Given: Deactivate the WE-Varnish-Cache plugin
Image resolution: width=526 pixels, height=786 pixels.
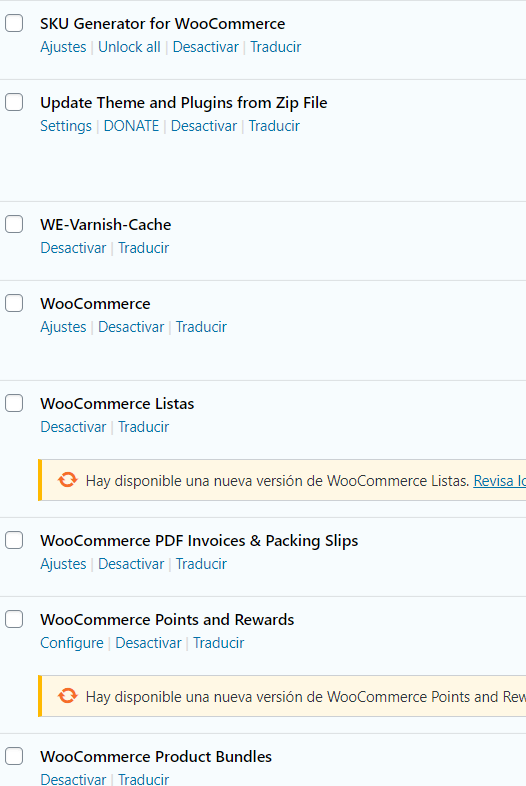Looking at the screenshot, I should pos(73,248).
